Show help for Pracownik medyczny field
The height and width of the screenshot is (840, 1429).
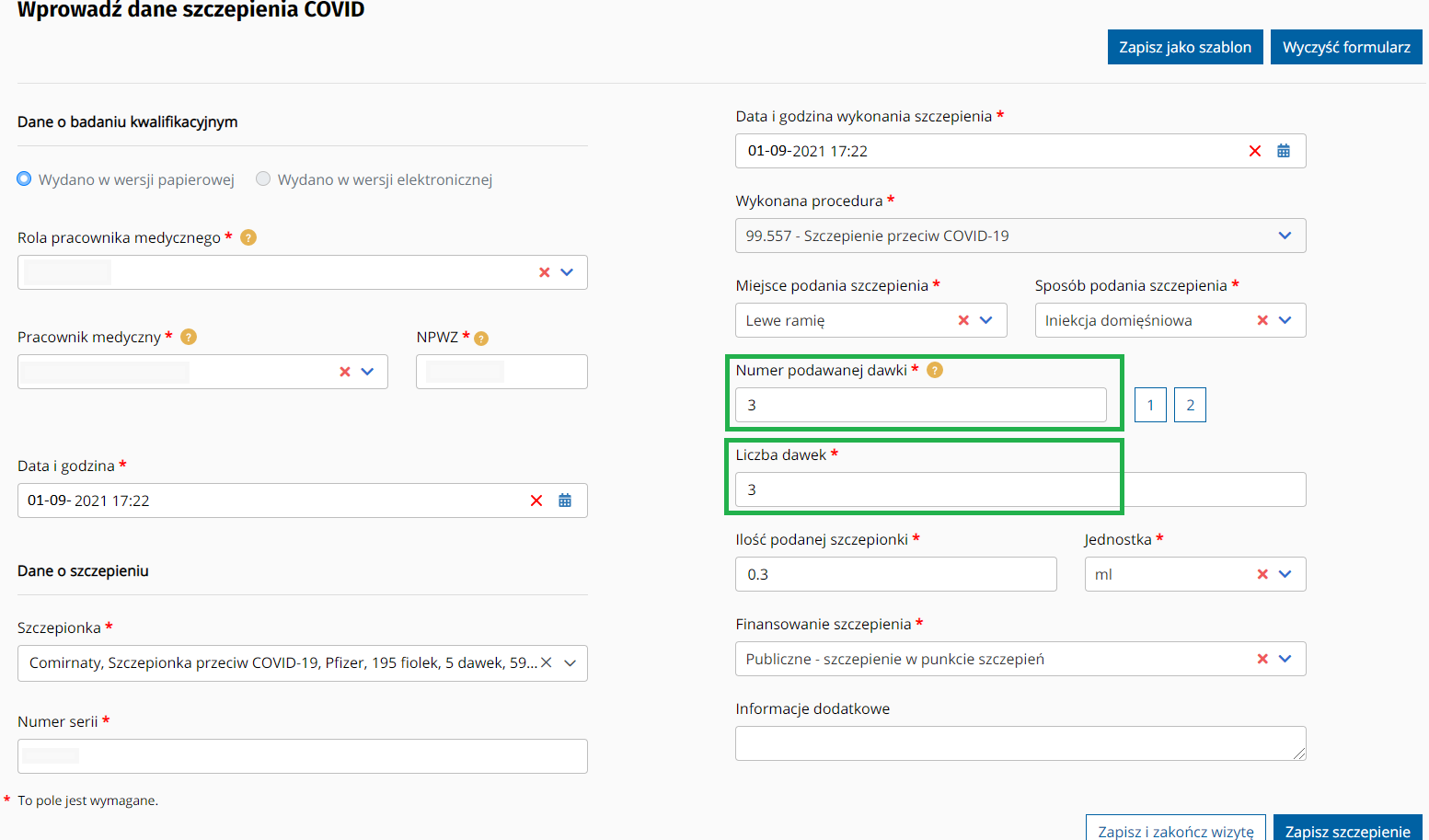click(x=189, y=337)
